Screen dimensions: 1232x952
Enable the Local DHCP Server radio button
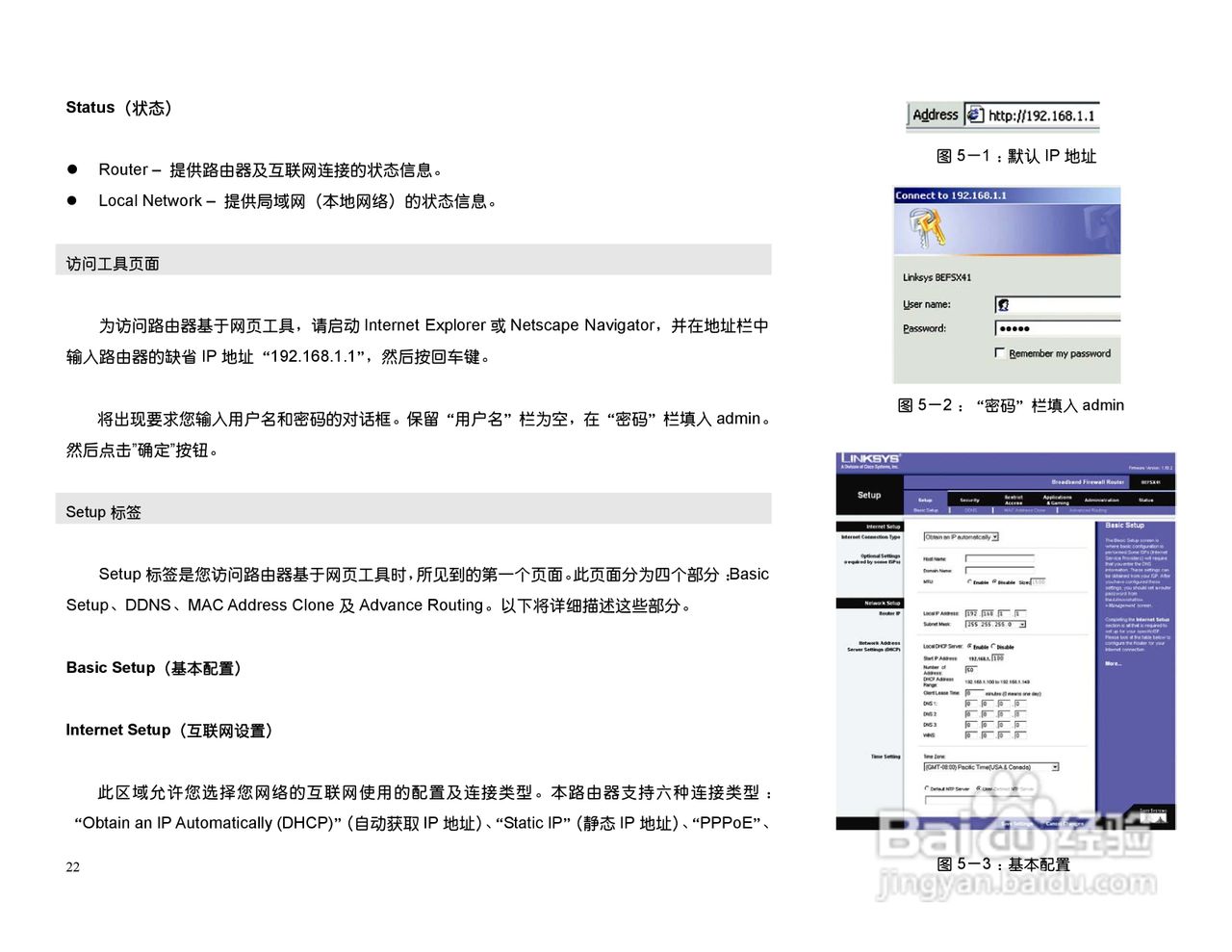pyautogui.click(x=970, y=647)
